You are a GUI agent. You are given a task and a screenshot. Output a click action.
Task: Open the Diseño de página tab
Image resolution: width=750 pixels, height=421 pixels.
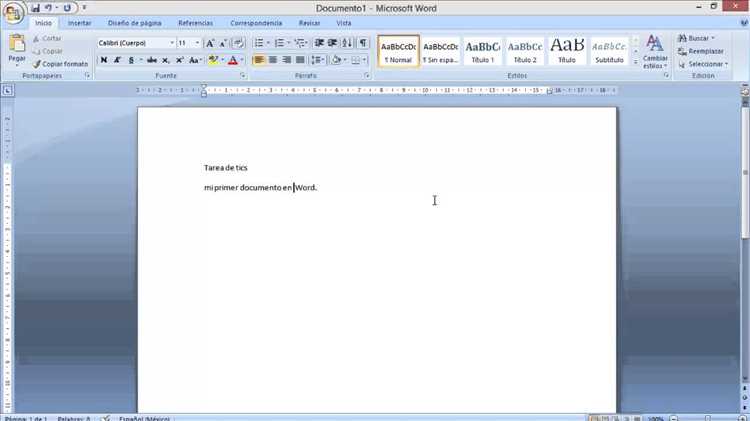pos(134,23)
